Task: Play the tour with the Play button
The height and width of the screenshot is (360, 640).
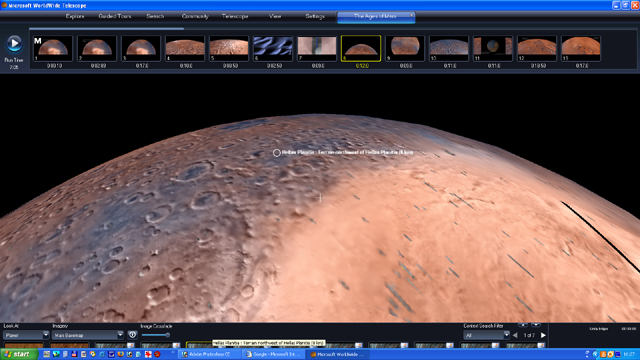Action: 14,44
